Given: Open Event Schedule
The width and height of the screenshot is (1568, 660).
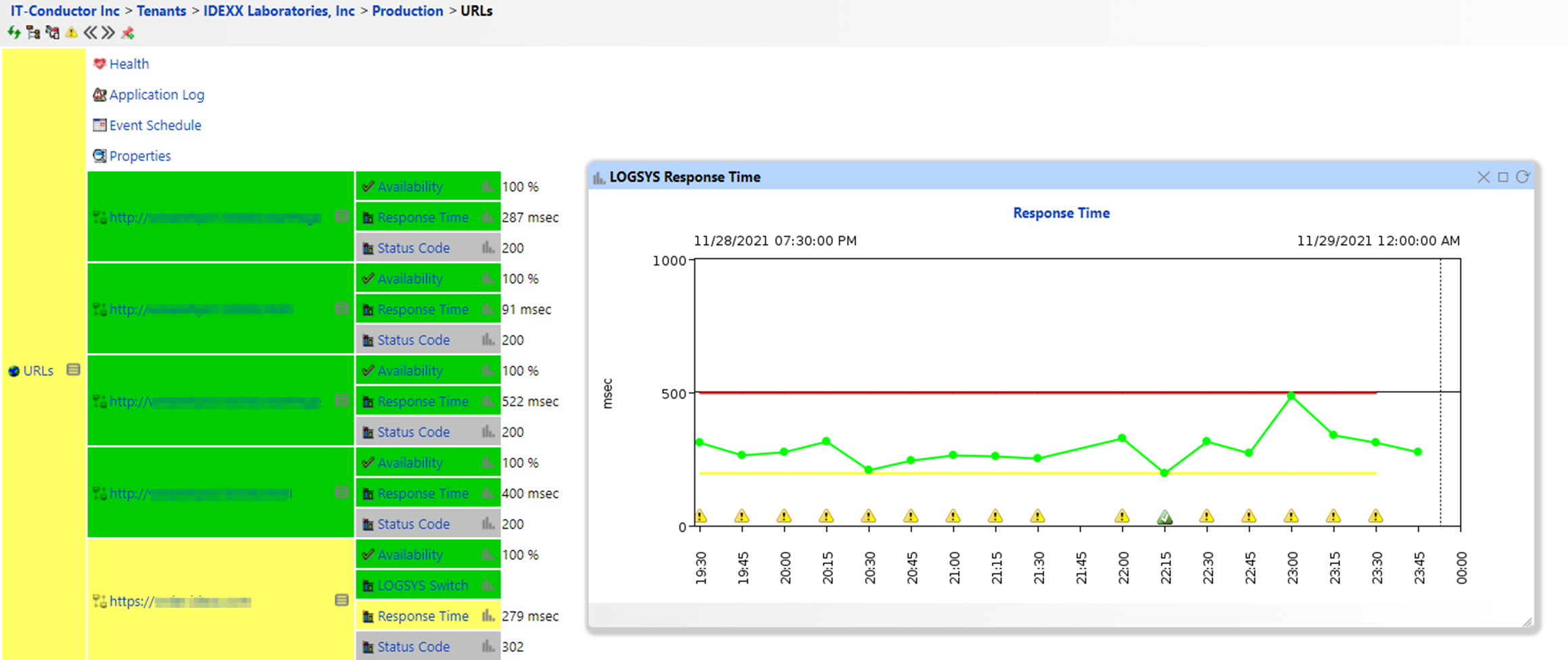Looking at the screenshot, I should point(156,125).
